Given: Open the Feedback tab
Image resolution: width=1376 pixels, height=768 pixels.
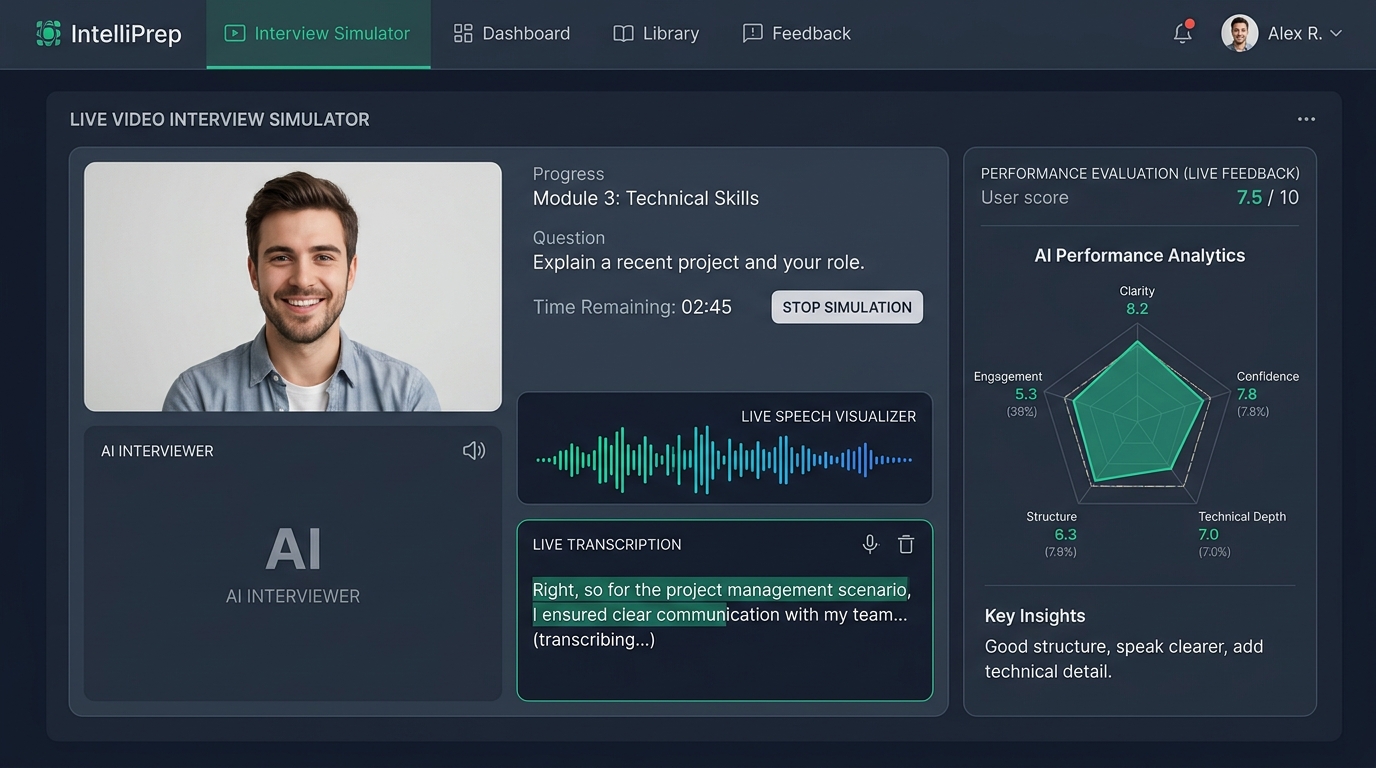Looking at the screenshot, I should [x=797, y=33].
